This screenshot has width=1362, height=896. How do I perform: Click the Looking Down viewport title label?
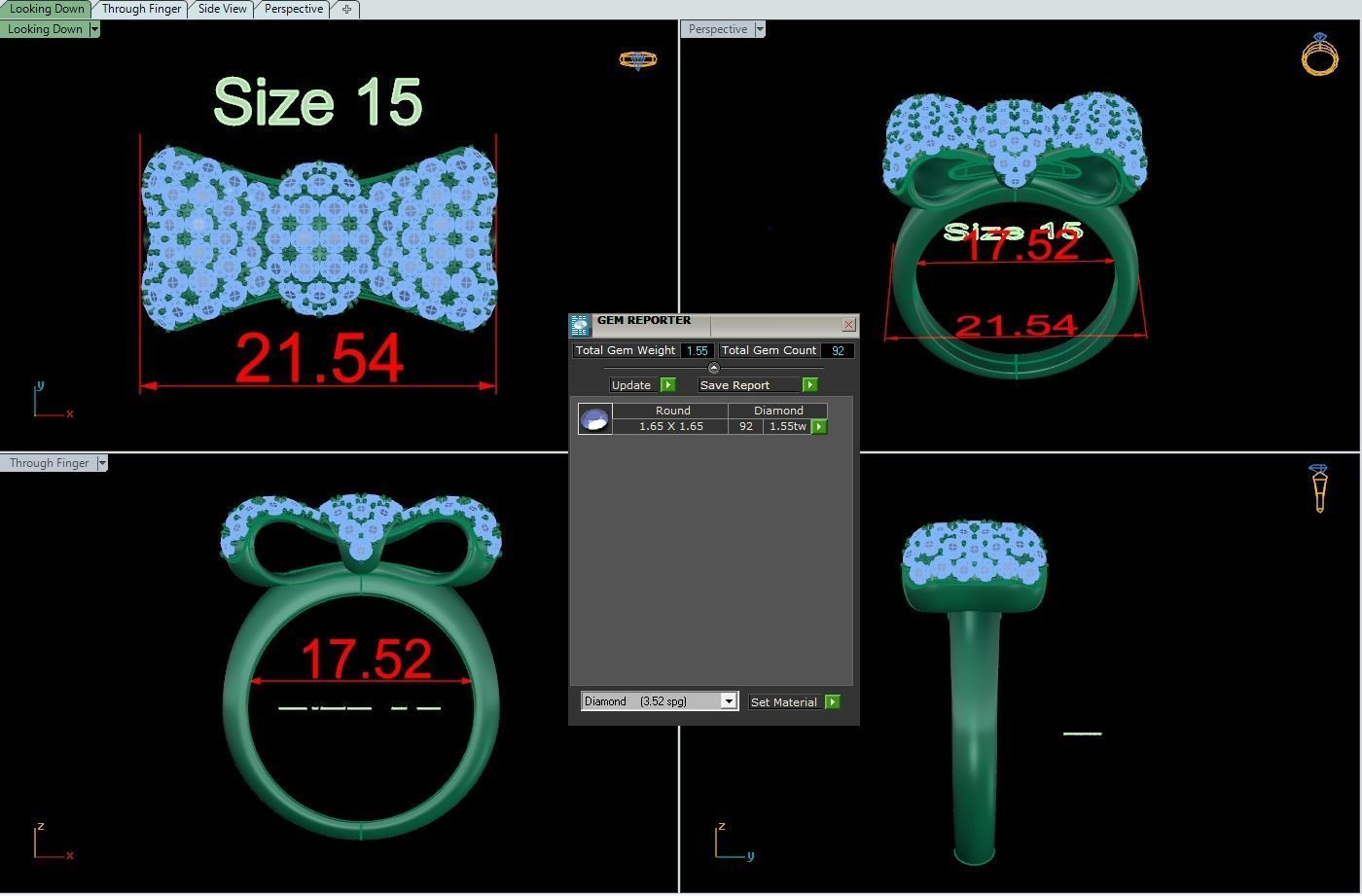click(45, 29)
